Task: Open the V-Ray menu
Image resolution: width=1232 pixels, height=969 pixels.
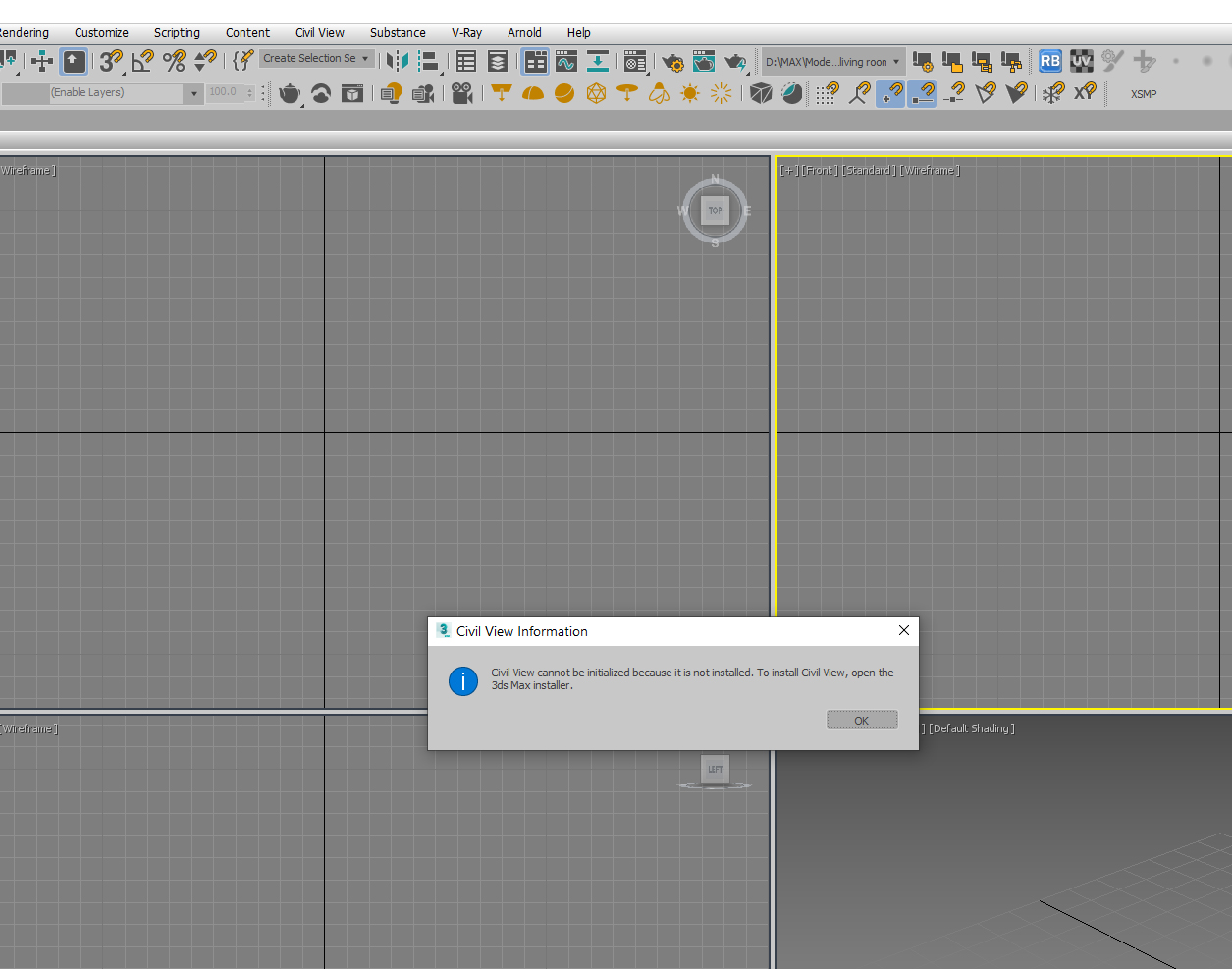Action: coord(466,32)
